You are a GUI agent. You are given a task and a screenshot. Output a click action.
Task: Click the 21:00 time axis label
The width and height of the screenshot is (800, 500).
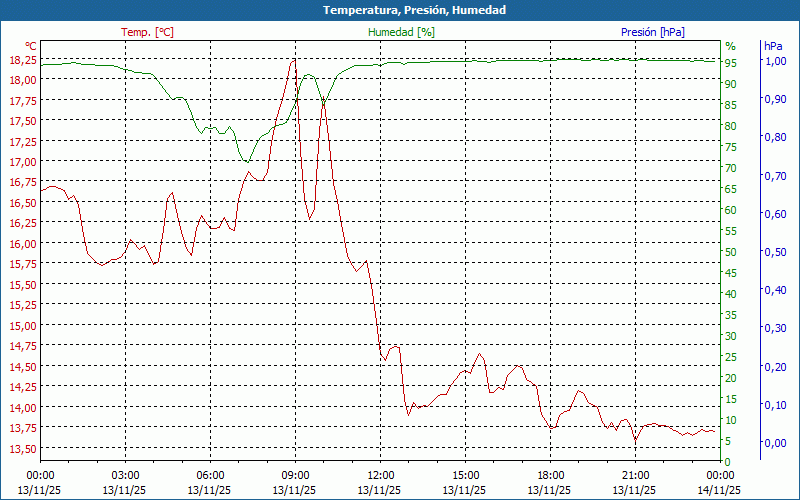tap(635, 475)
